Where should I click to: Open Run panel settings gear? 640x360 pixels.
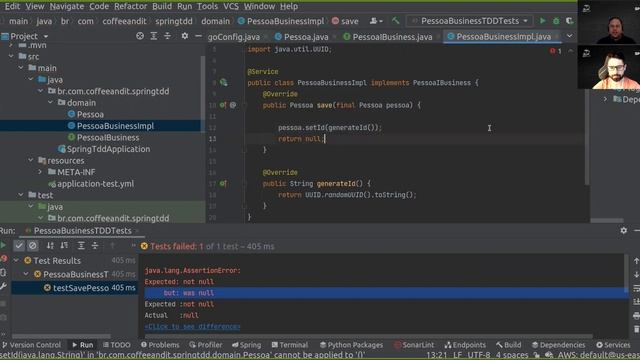(624, 231)
